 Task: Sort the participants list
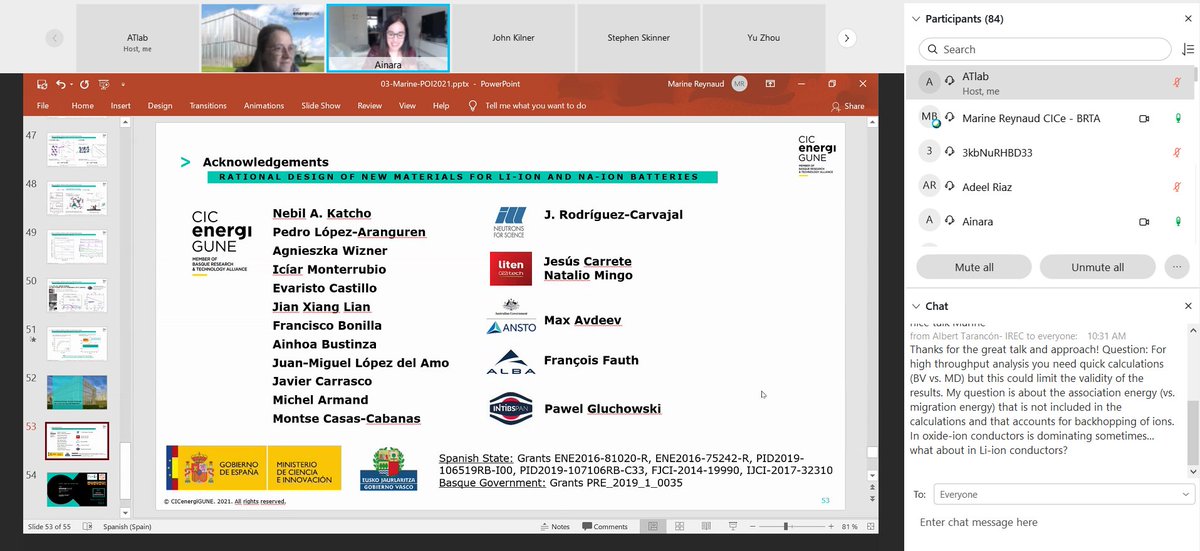[x=1187, y=49]
